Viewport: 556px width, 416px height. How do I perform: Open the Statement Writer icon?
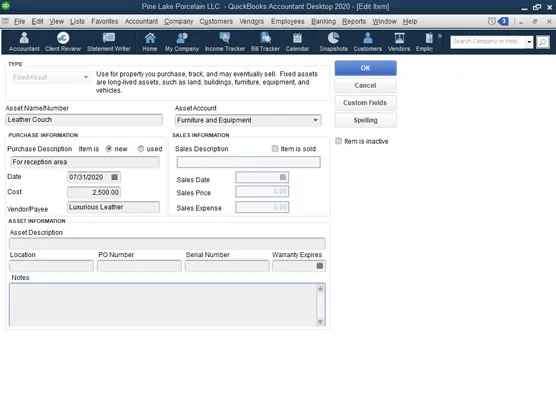(x=109, y=42)
